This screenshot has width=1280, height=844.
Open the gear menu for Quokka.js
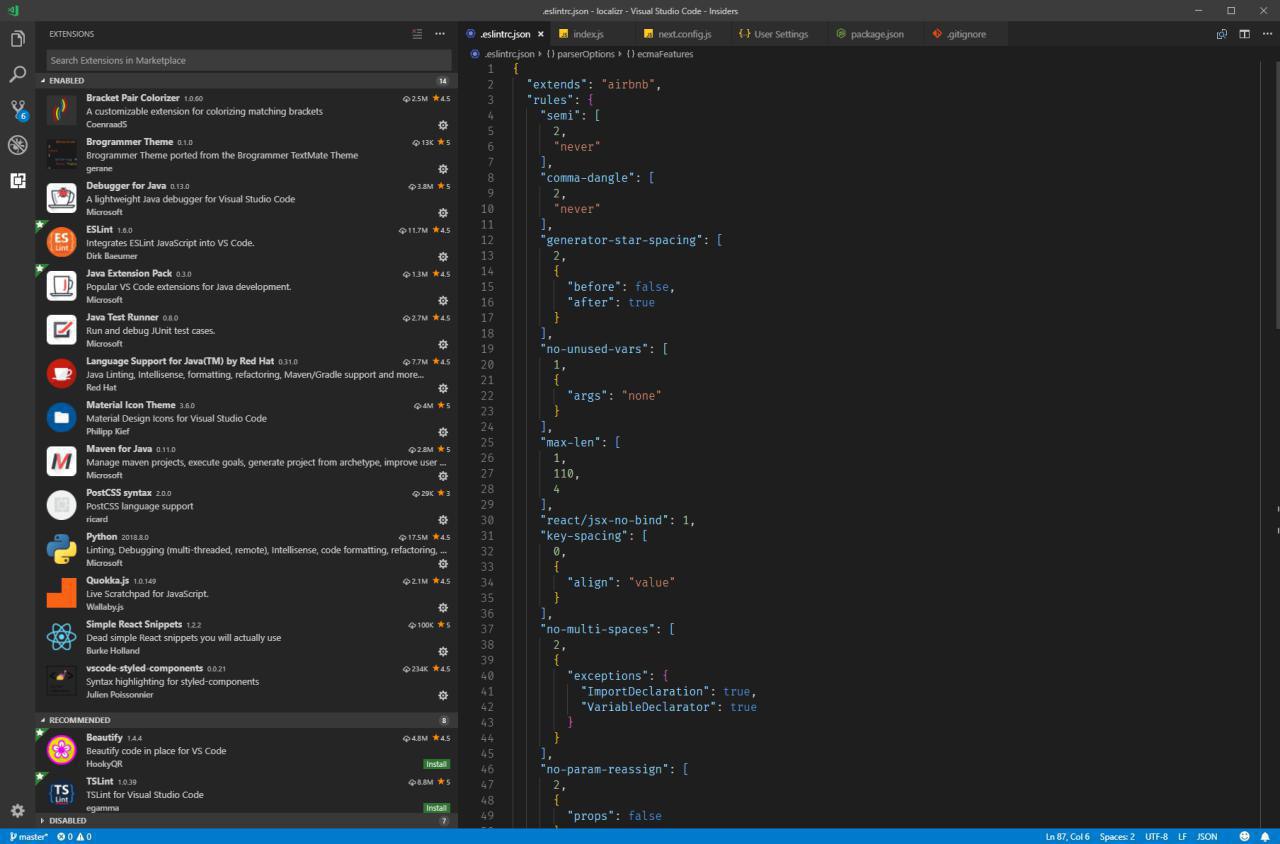click(443, 607)
